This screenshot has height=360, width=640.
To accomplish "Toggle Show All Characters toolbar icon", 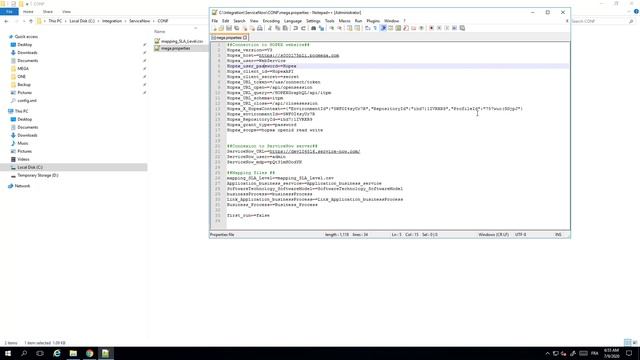I will 375,28.
